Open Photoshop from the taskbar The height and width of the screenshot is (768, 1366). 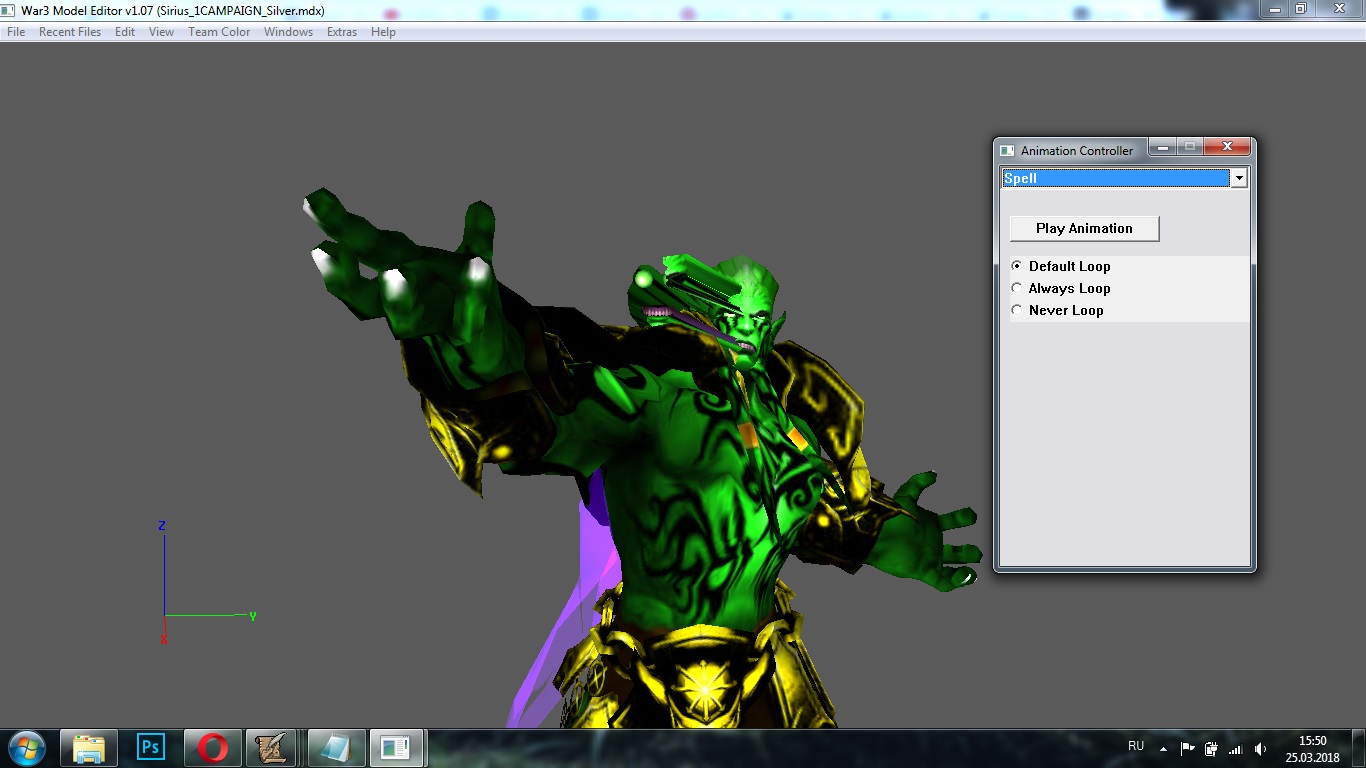click(x=151, y=748)
